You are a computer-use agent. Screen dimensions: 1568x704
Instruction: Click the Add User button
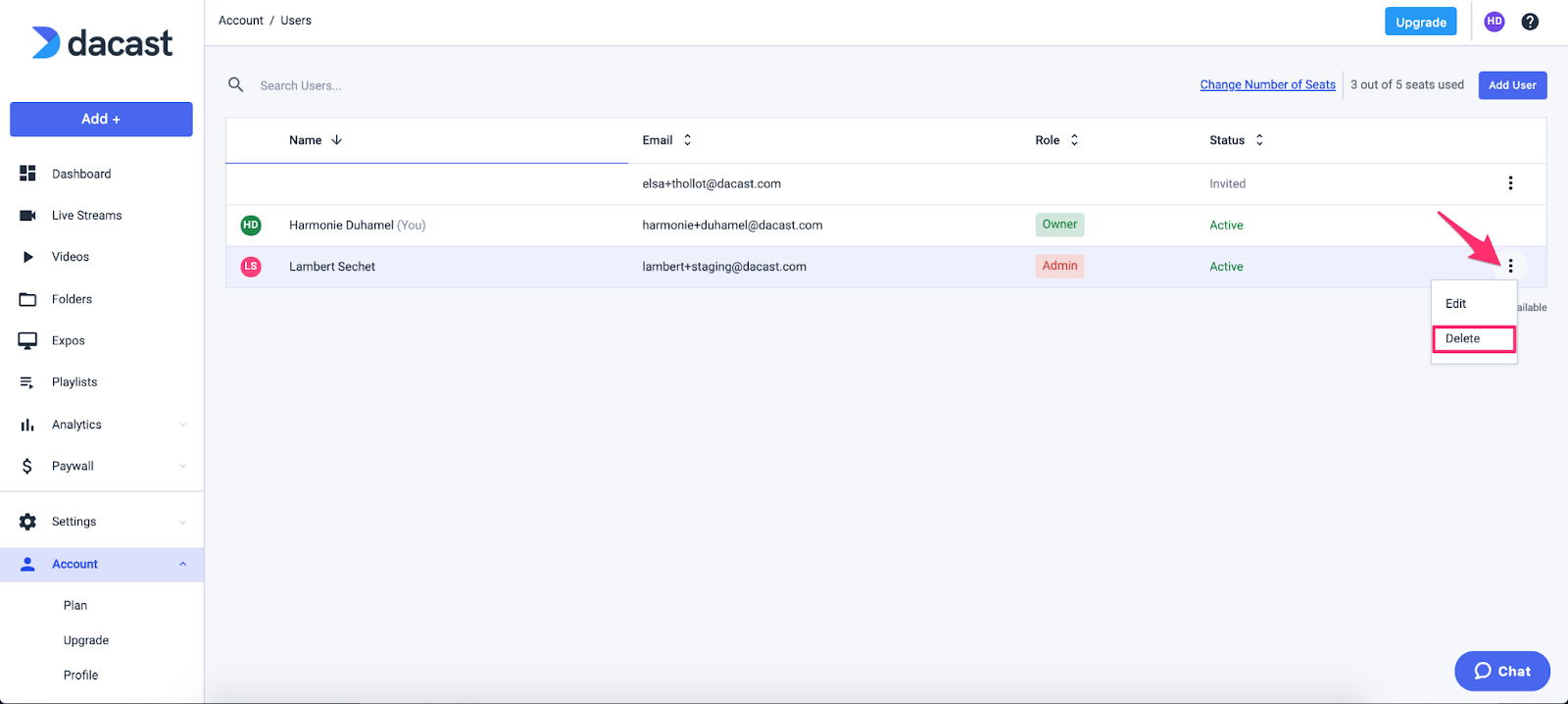1512,85
